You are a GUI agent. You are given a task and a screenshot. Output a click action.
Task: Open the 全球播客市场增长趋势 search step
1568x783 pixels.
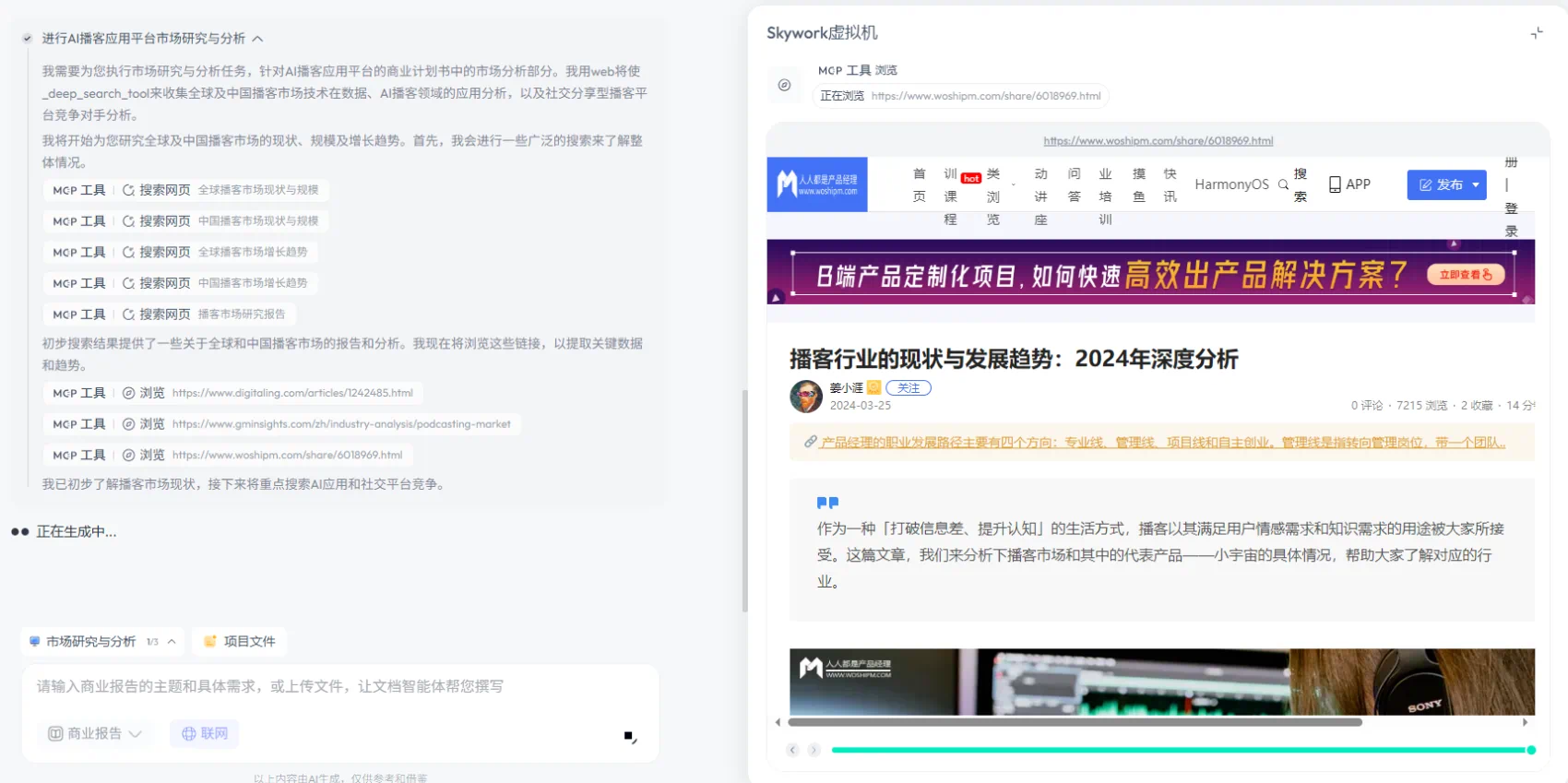pos(180,252)
